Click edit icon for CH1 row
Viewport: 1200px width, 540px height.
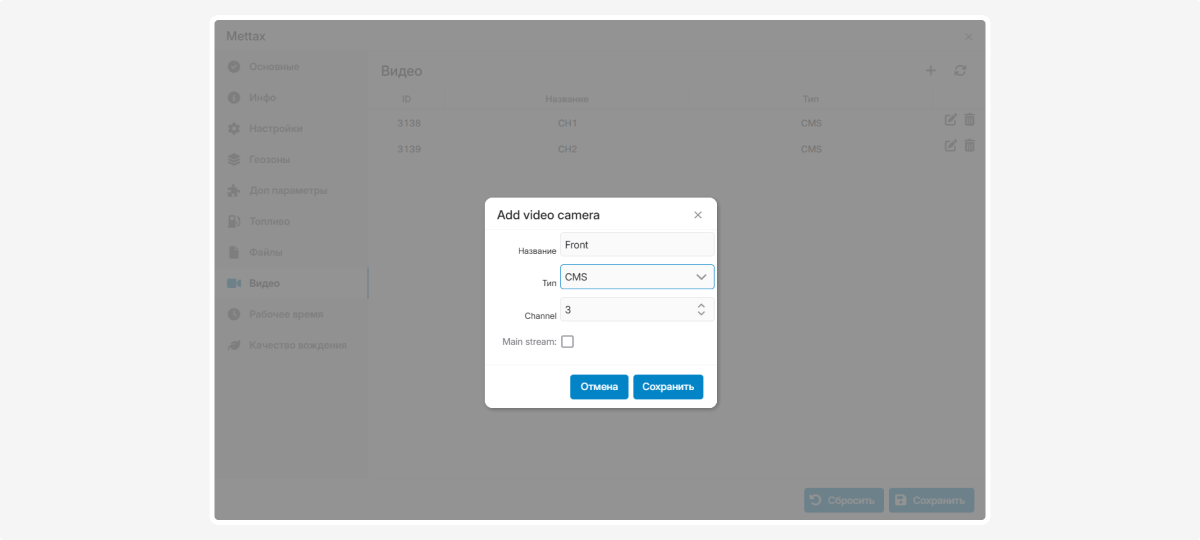click(951, 120)
